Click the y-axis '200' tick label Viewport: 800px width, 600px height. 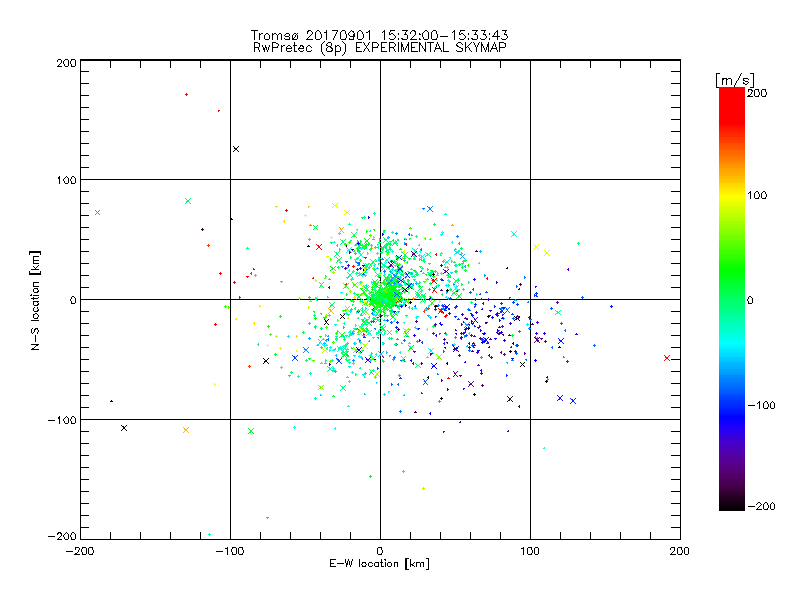(66, 63)
